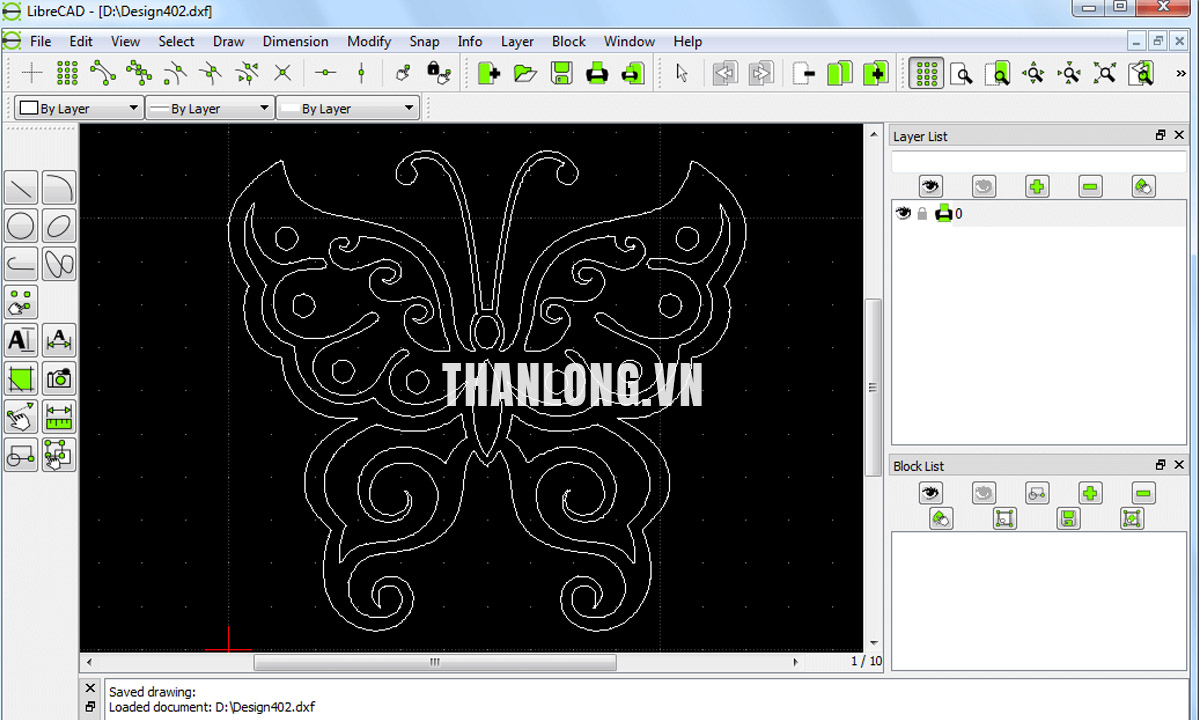Viewport: 1200px width, 720px height.
Task: Select the Circle drawing tool
Action: click(22, 226)
